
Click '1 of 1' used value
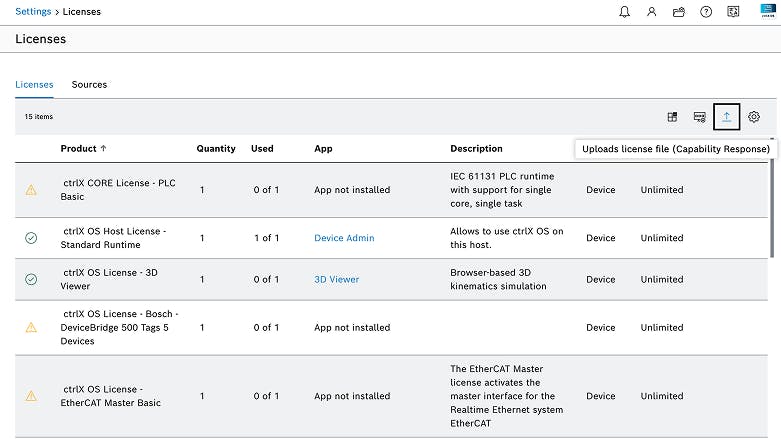click(x=266, y=238)
